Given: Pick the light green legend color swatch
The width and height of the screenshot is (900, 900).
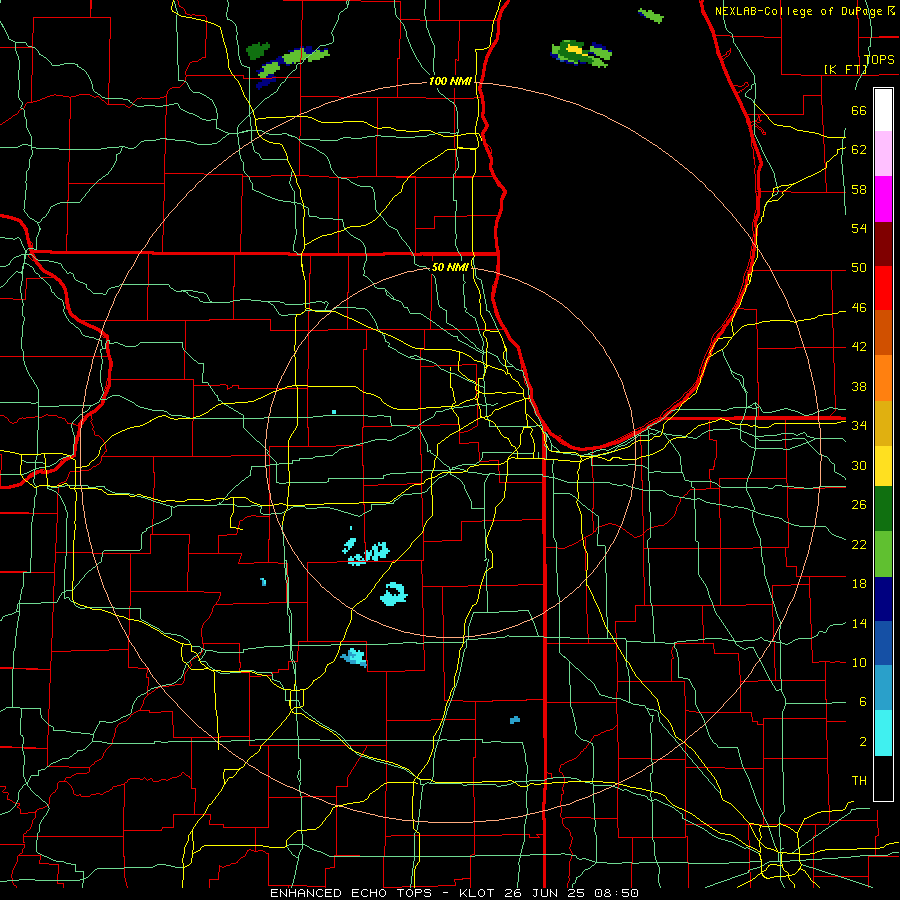Looking at the screenshot, I should point(883,554).
